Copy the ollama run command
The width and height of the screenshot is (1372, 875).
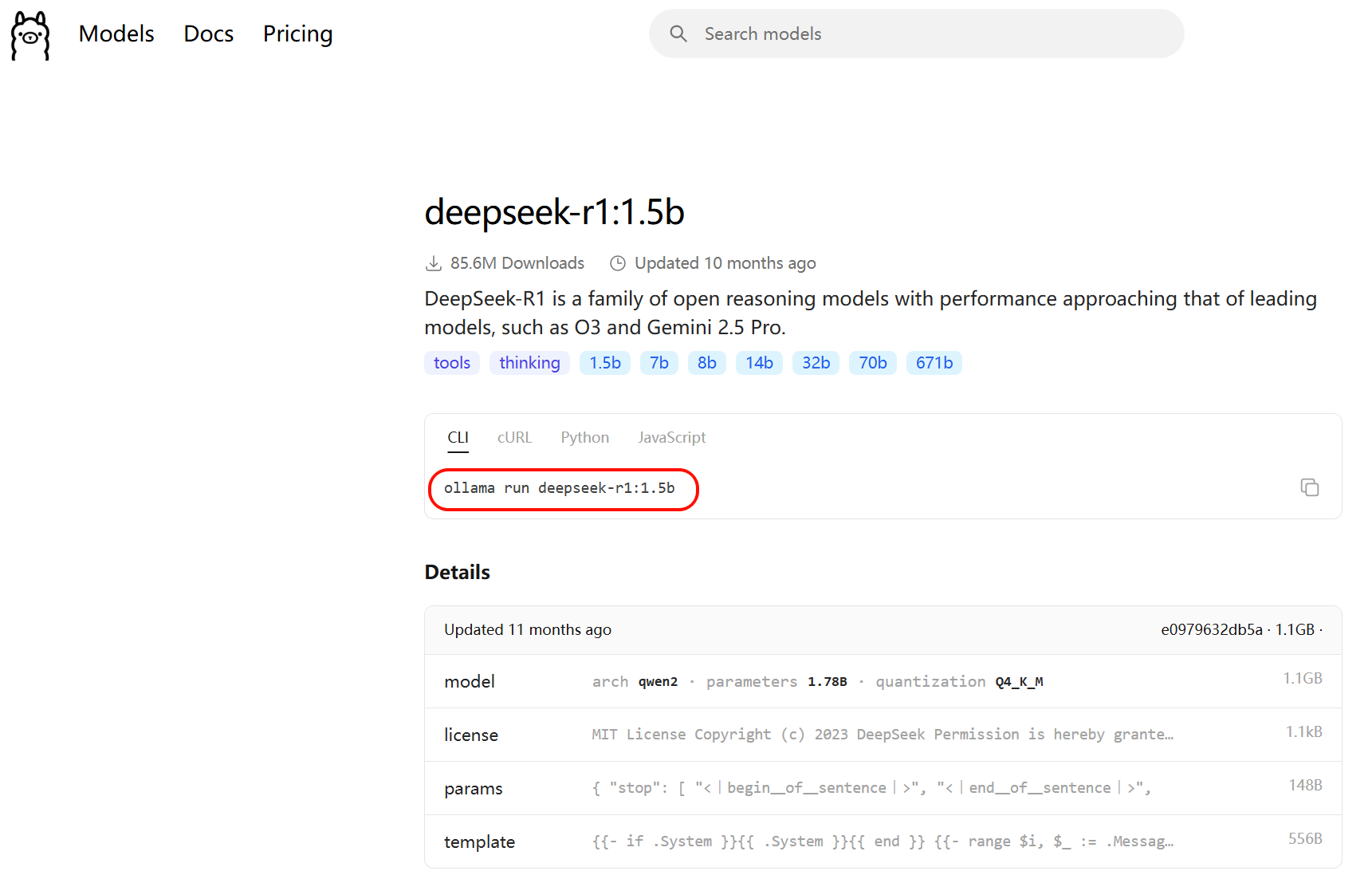click(x=1309, y=487)
